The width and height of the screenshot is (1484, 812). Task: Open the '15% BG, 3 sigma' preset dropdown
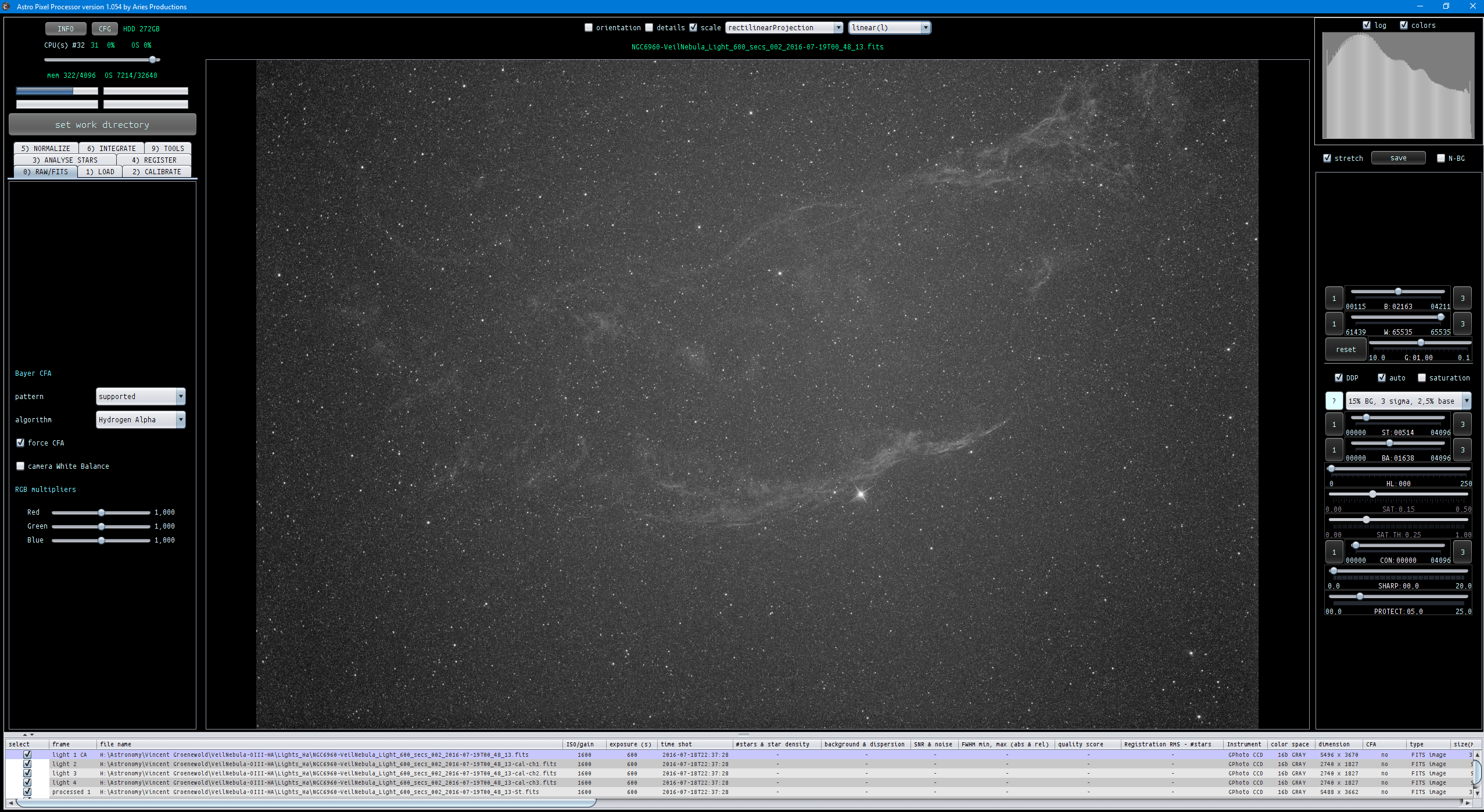click(1408, 401)
